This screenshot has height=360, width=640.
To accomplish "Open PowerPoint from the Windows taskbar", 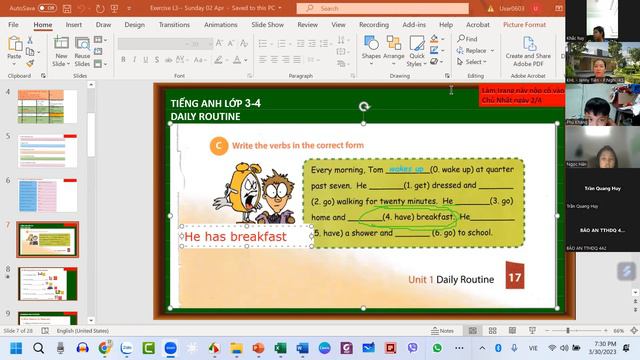I will (258, 348).
